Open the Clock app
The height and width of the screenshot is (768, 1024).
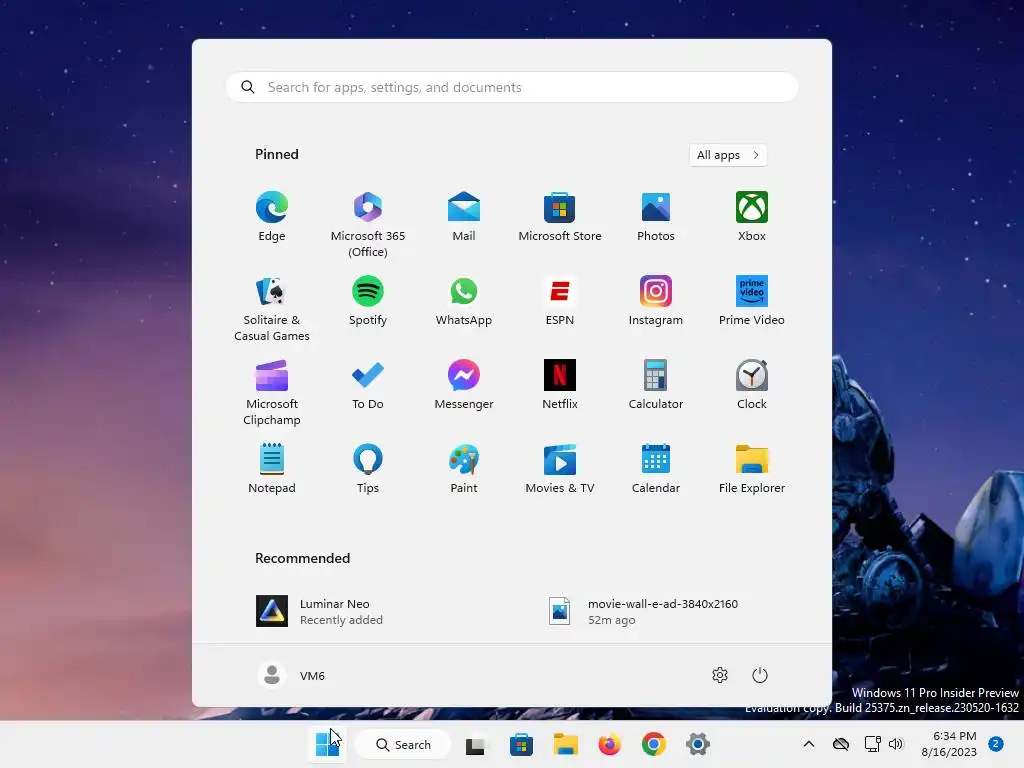752,386
